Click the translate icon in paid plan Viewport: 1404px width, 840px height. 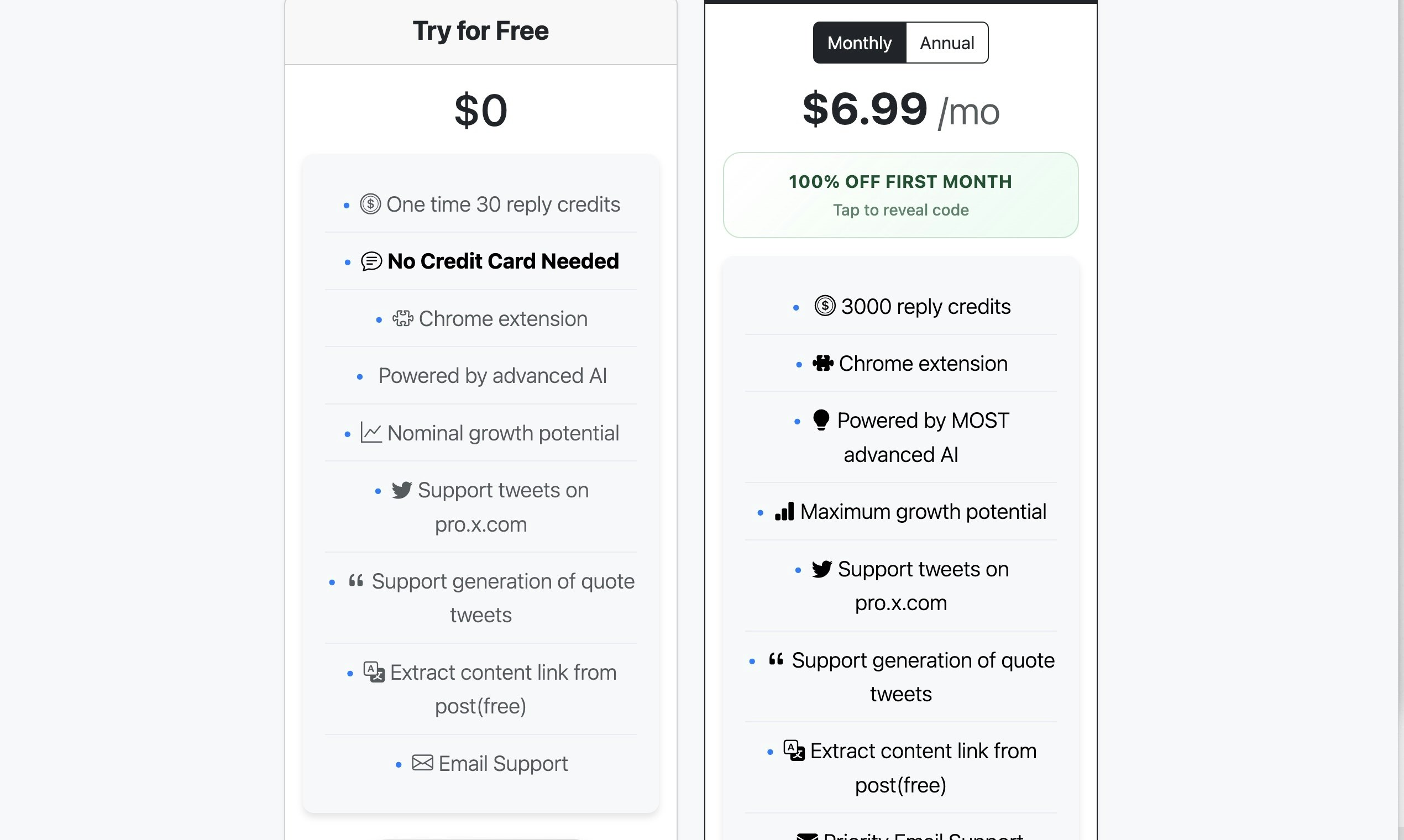(794, 750)
